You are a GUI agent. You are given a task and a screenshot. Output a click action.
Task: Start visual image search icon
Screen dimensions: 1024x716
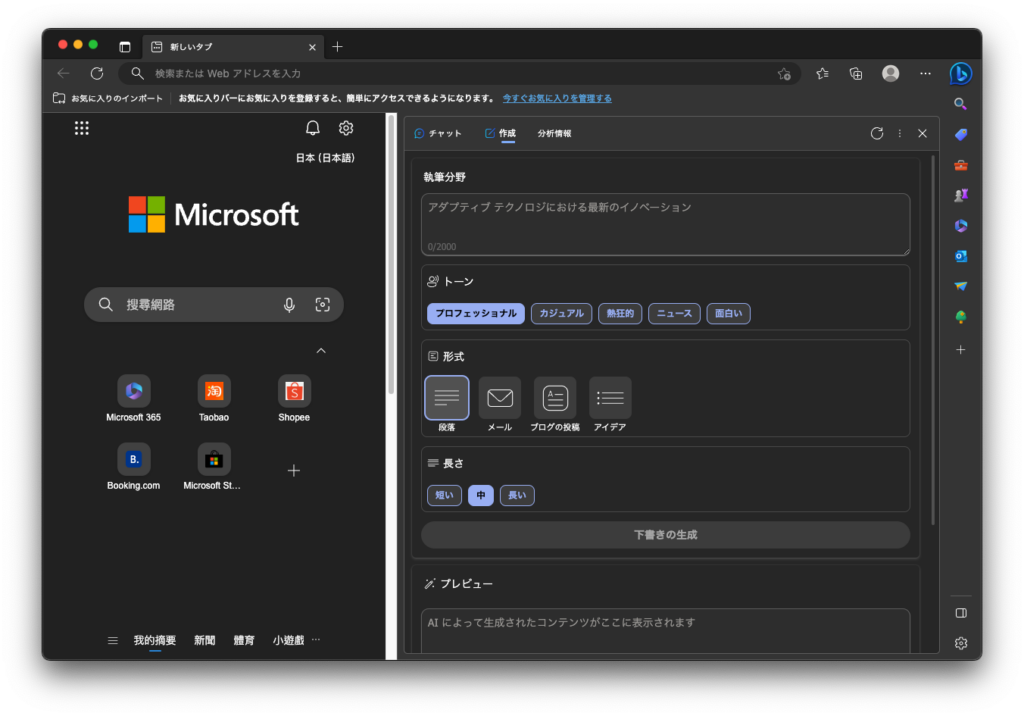point(323,304)
